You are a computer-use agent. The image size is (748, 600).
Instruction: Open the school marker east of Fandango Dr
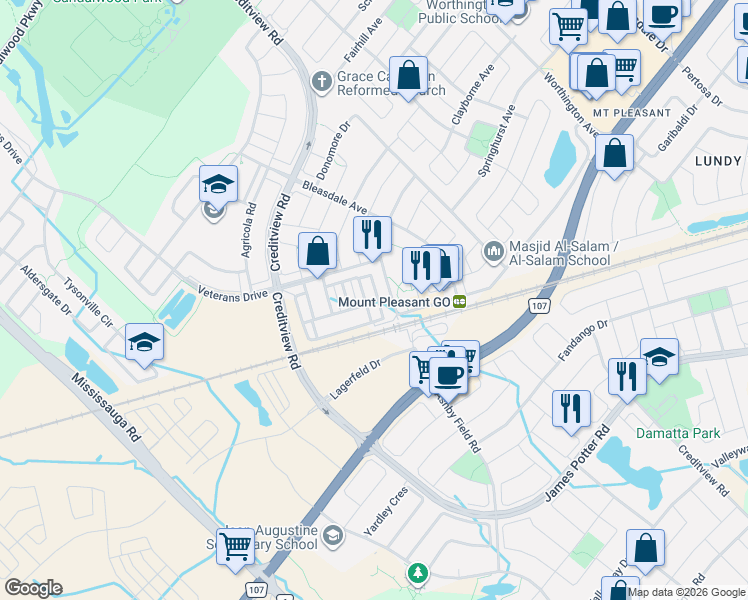coord(659,361)
